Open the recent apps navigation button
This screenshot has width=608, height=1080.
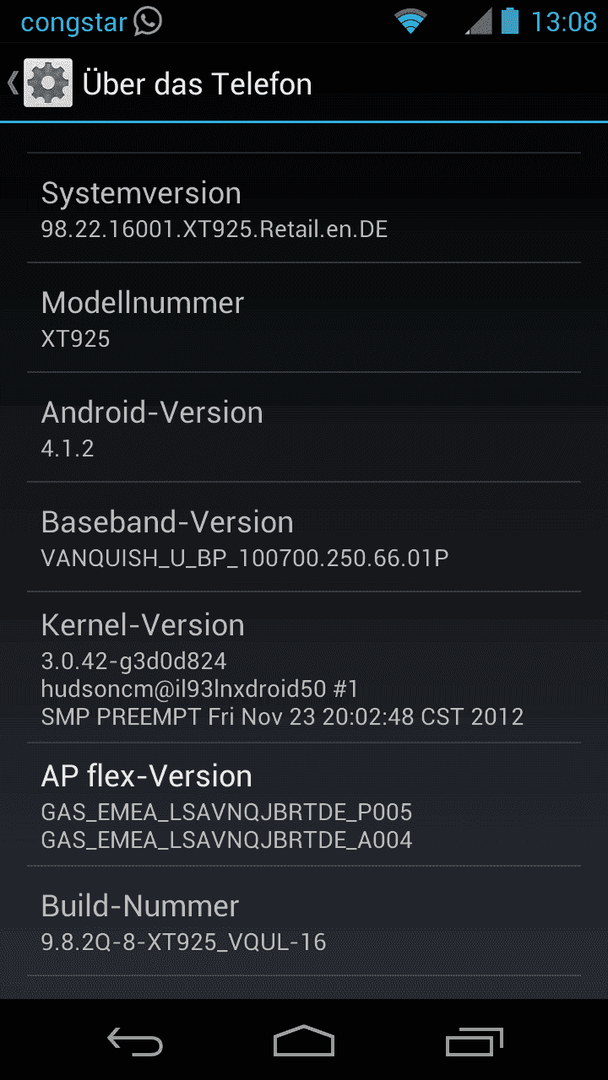(474, 1041)
